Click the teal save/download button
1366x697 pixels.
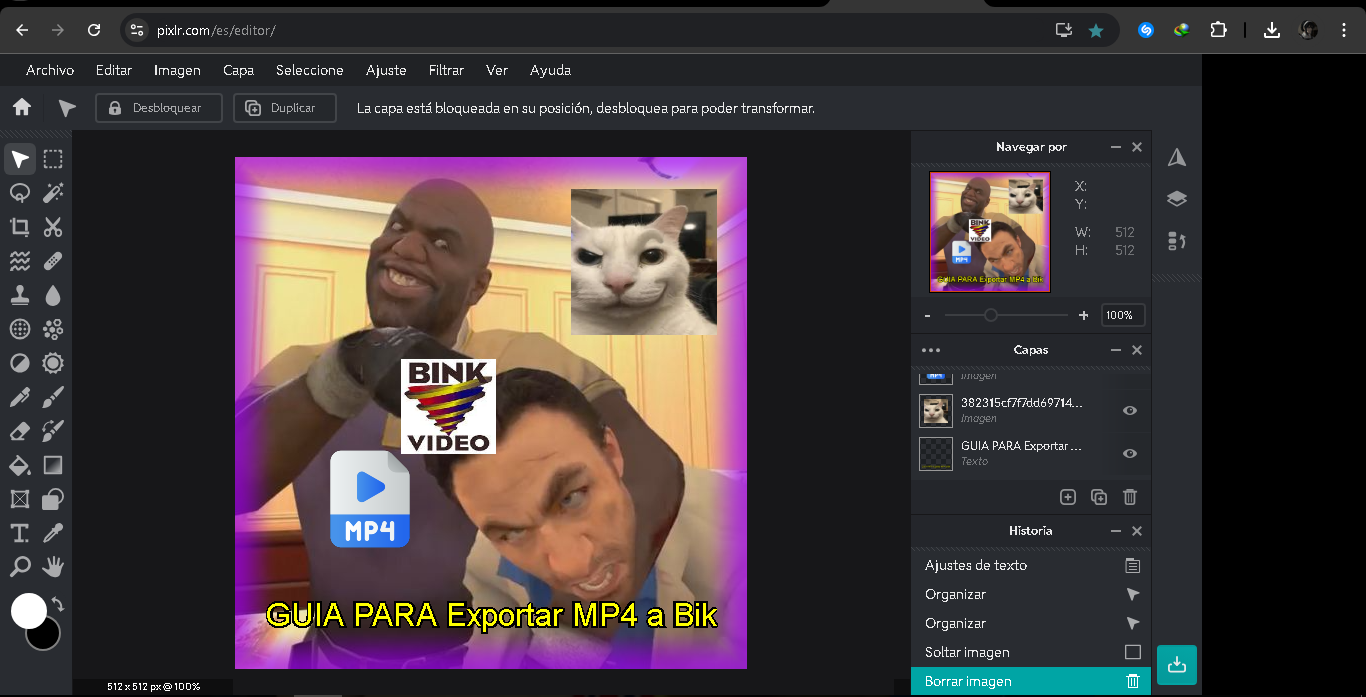point(1177,665)
